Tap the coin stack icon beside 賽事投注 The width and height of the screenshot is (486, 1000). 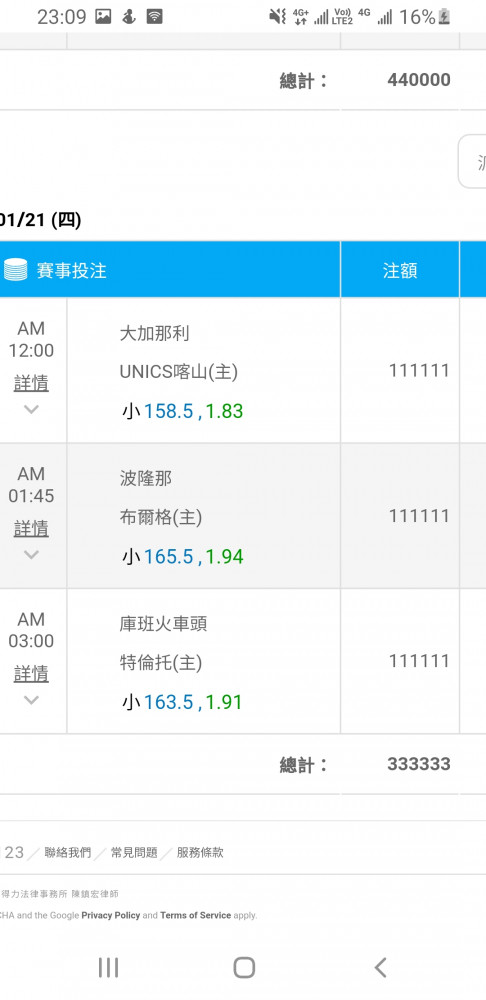pos(15,270)
